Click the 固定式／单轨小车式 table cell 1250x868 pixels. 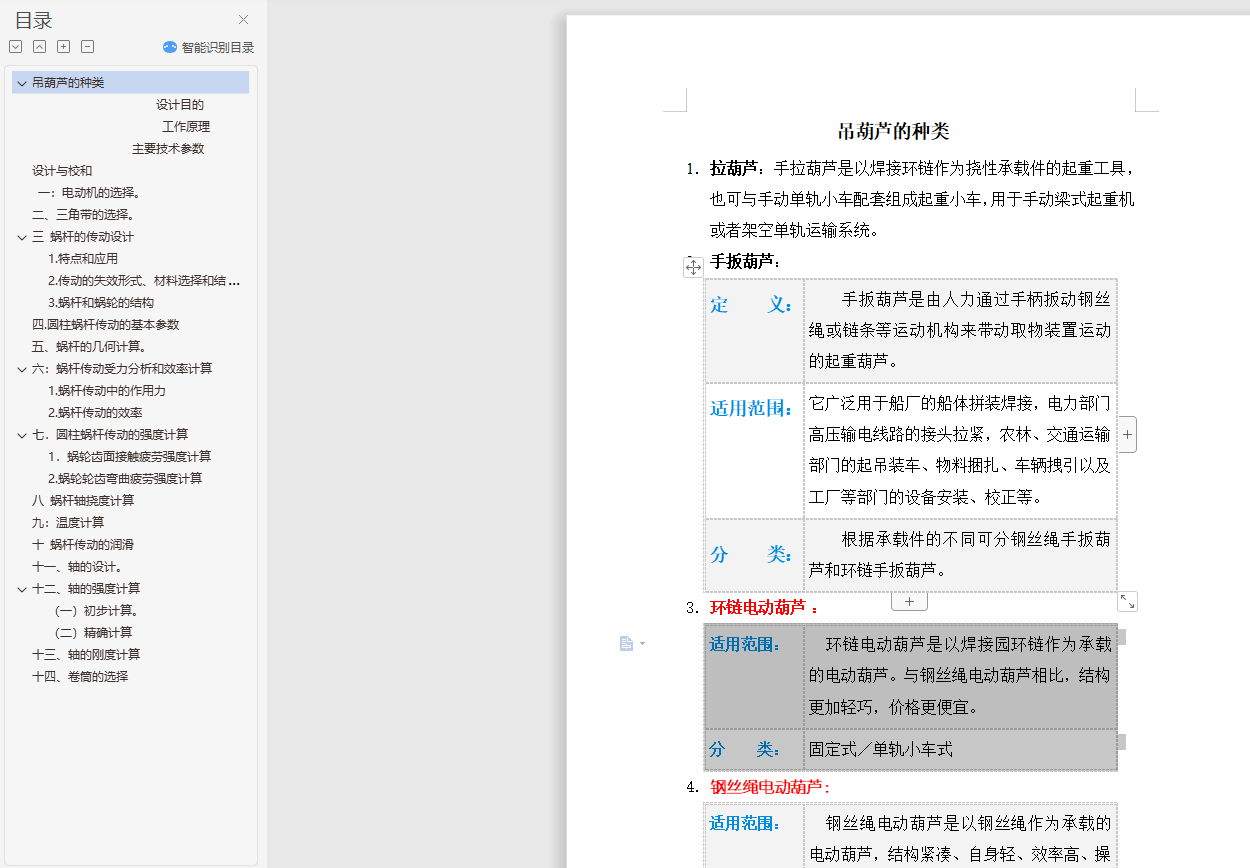pyautogui.click(x=881, y=749)
